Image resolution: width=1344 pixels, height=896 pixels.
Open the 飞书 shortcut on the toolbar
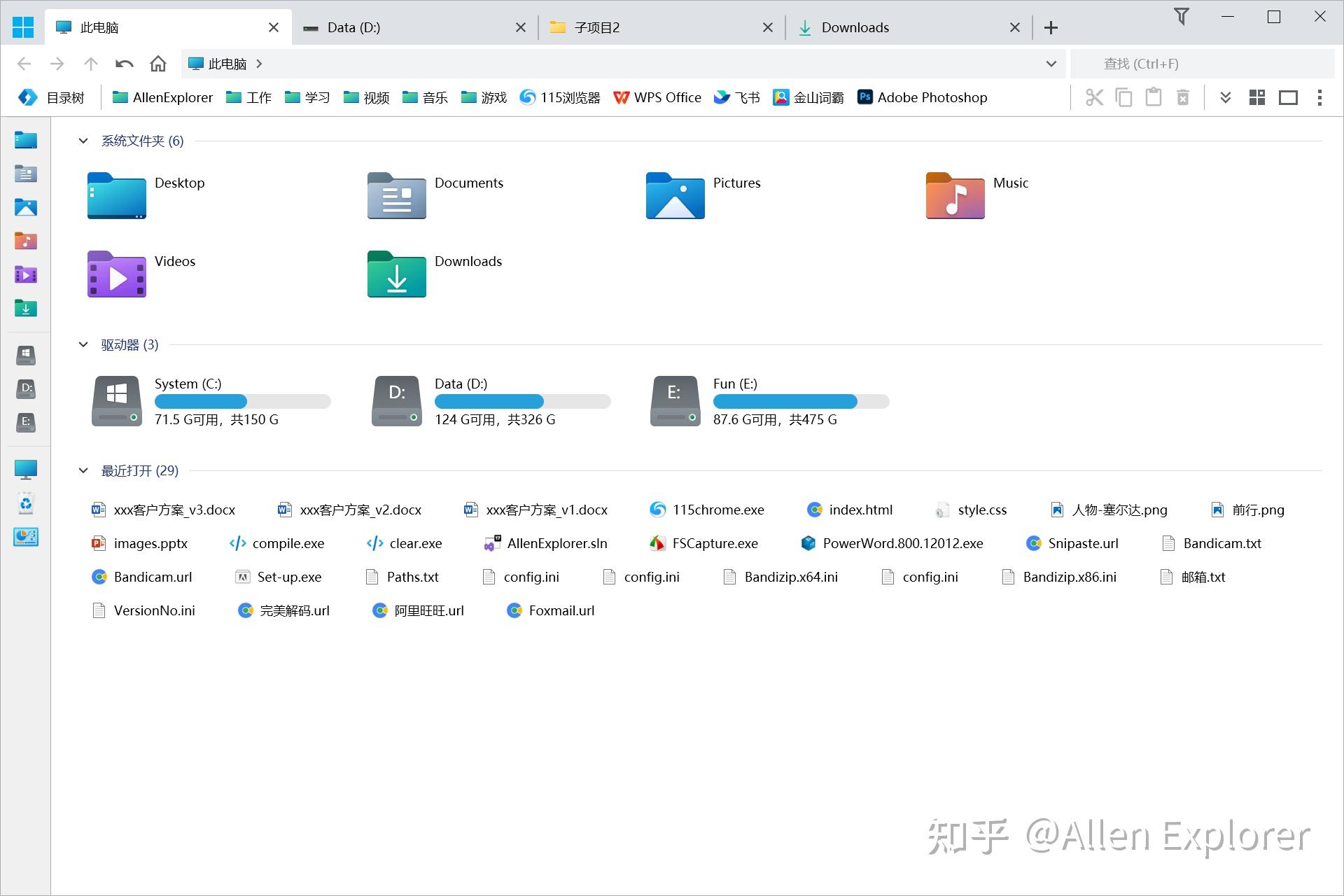click(736, 97)
